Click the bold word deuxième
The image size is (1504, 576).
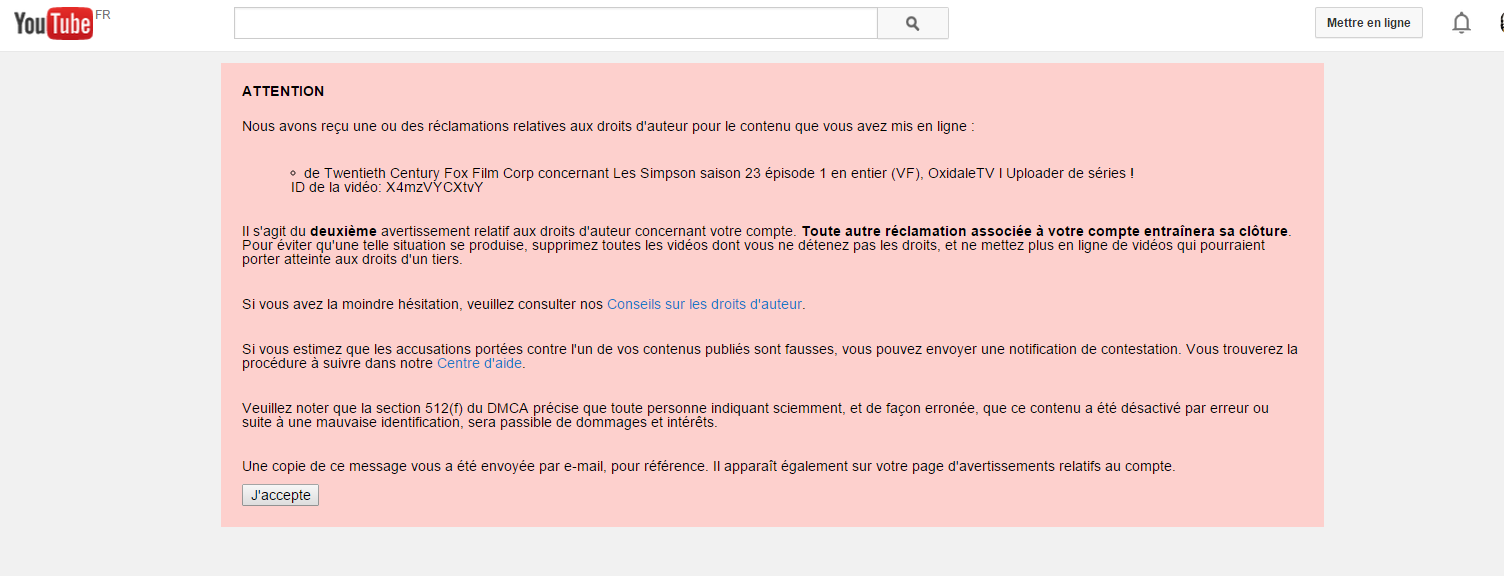click(x=343, y=231)
